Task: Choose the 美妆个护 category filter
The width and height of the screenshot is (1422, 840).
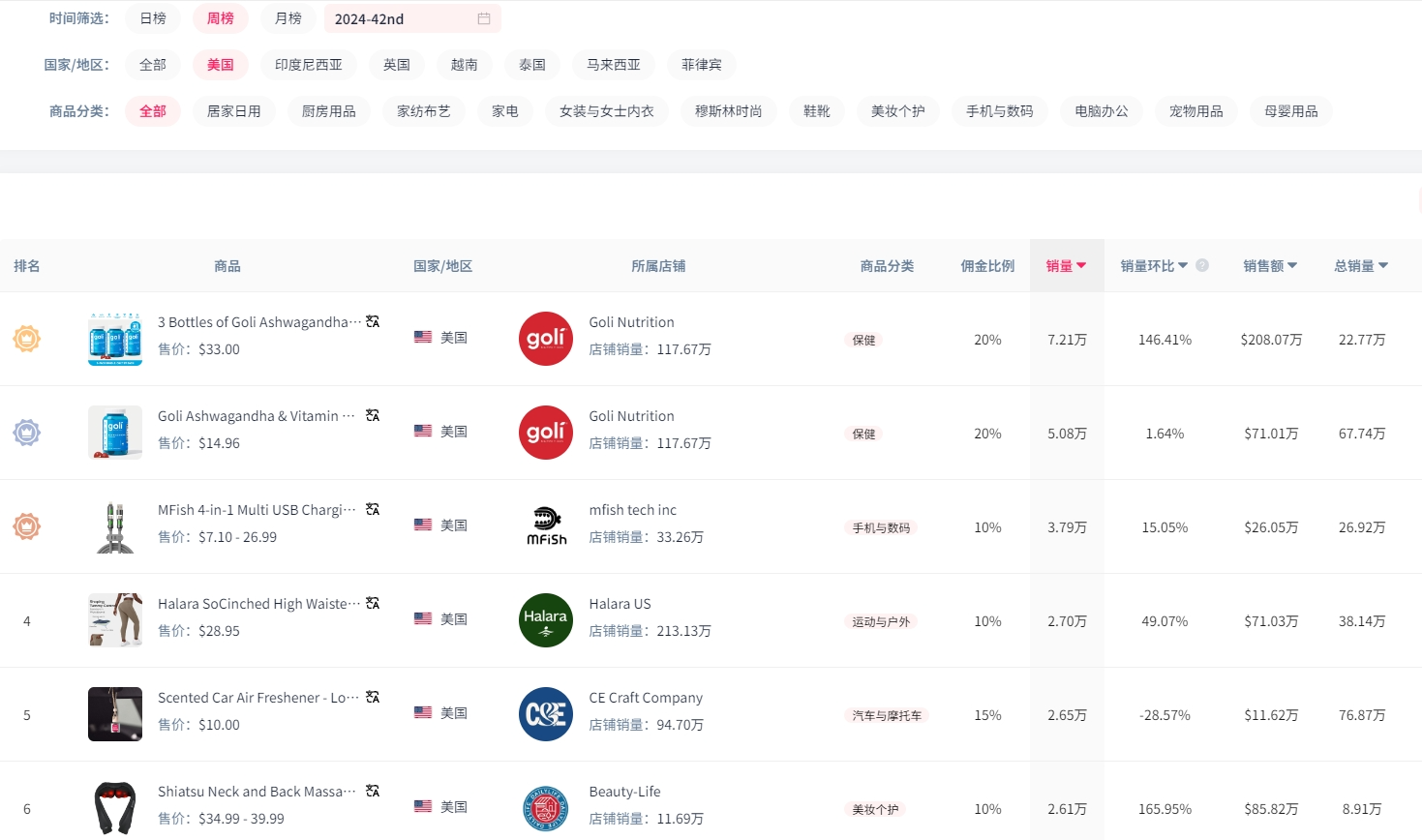Action: pos(897,111)
